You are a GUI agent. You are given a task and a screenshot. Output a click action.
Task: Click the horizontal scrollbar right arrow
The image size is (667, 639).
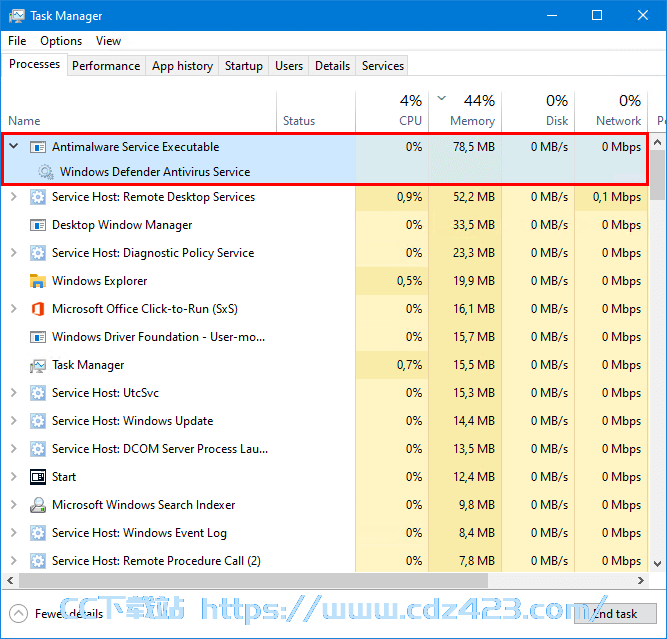pyautogui.click(x=641, y=580)
